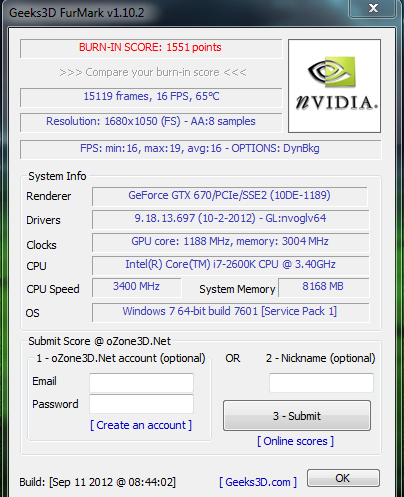Click the 15119 frames, 16 FPS, 65°C field

tap(151, 97)
